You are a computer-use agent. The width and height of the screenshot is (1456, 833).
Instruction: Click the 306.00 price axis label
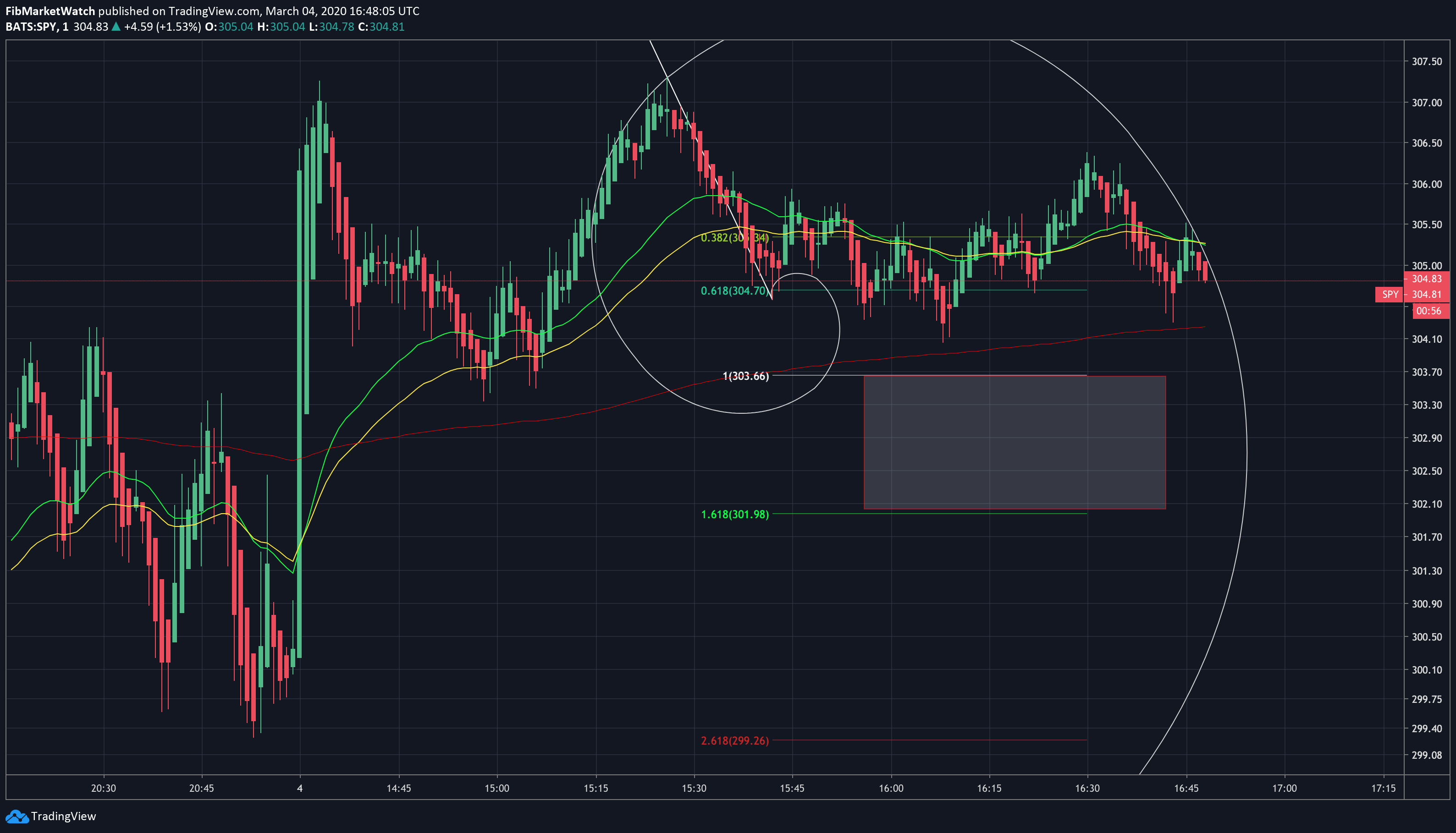coord(1426,184)
